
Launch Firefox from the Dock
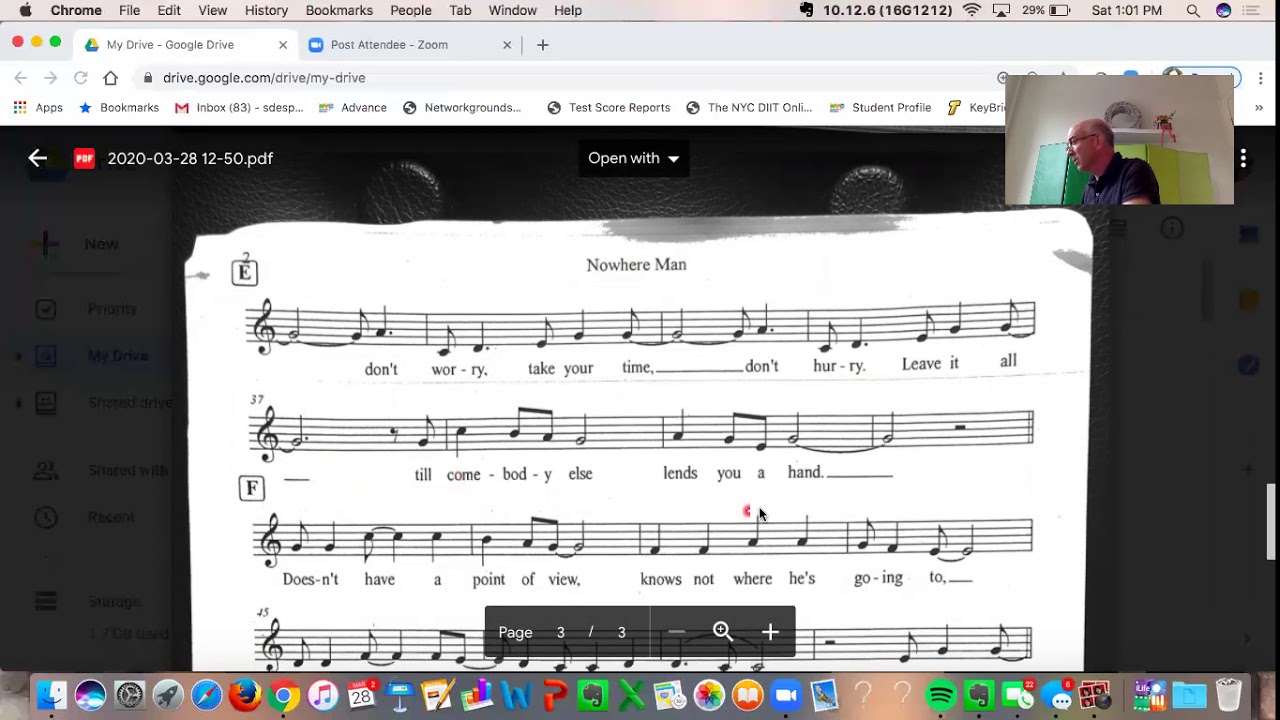[245, 695]
